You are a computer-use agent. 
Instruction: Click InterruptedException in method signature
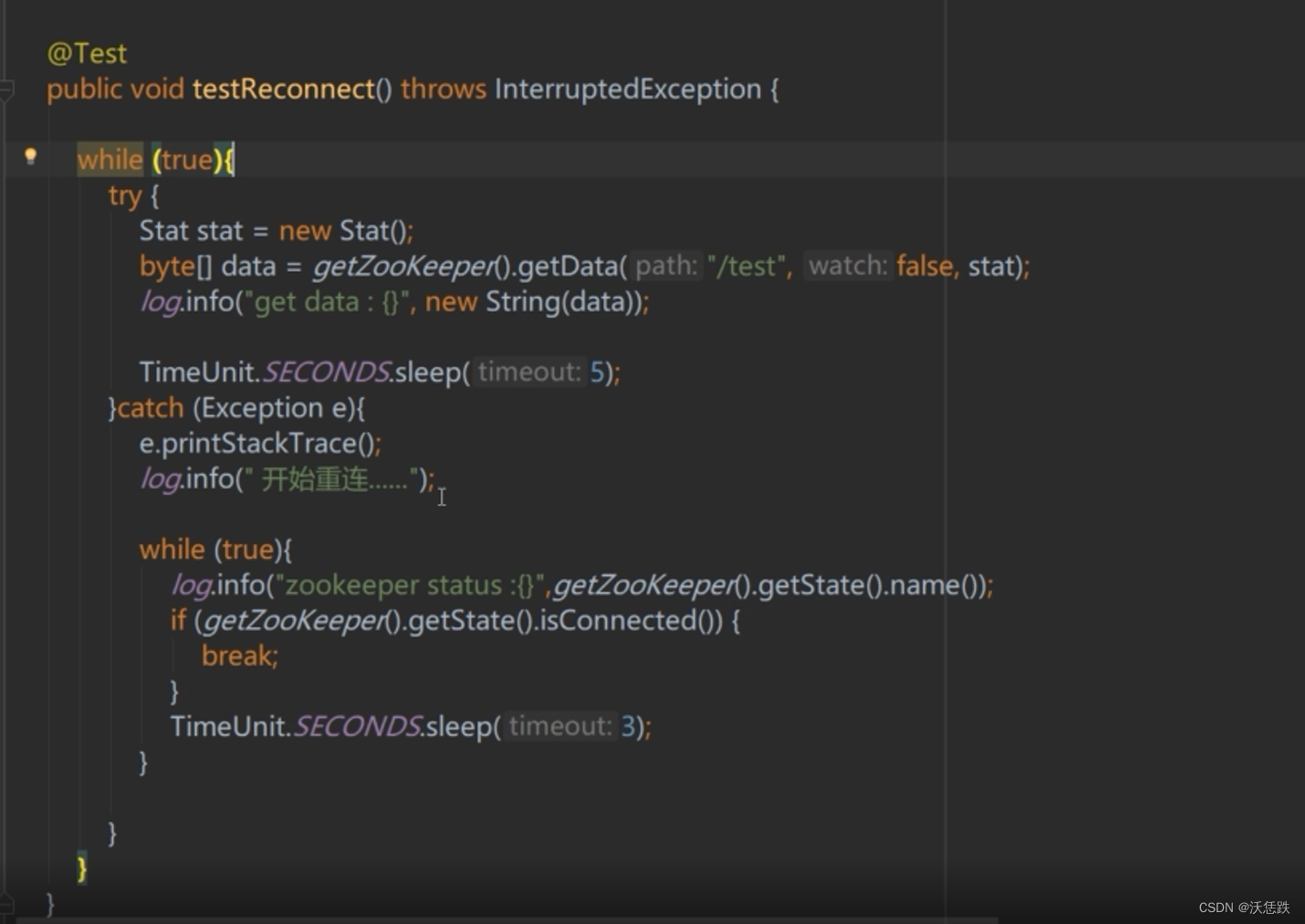[628, 89]
